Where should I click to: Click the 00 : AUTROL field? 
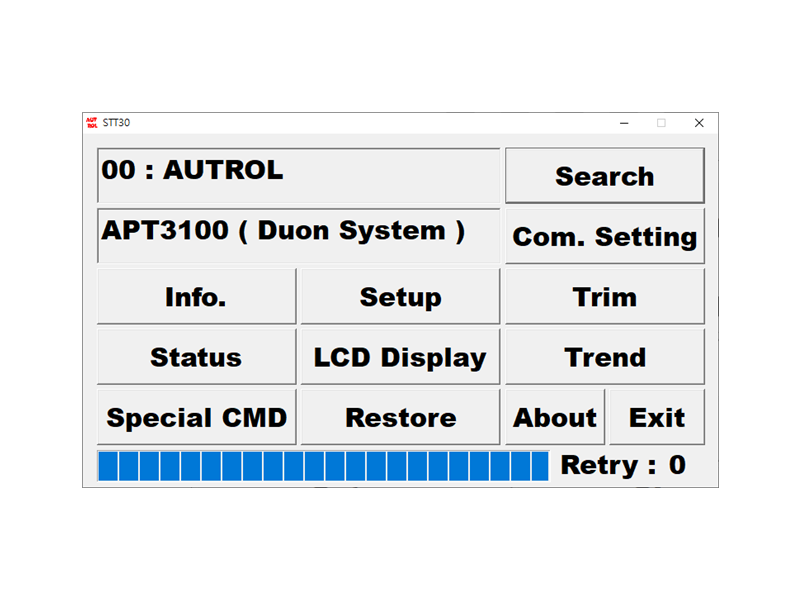tap(298, 176)
